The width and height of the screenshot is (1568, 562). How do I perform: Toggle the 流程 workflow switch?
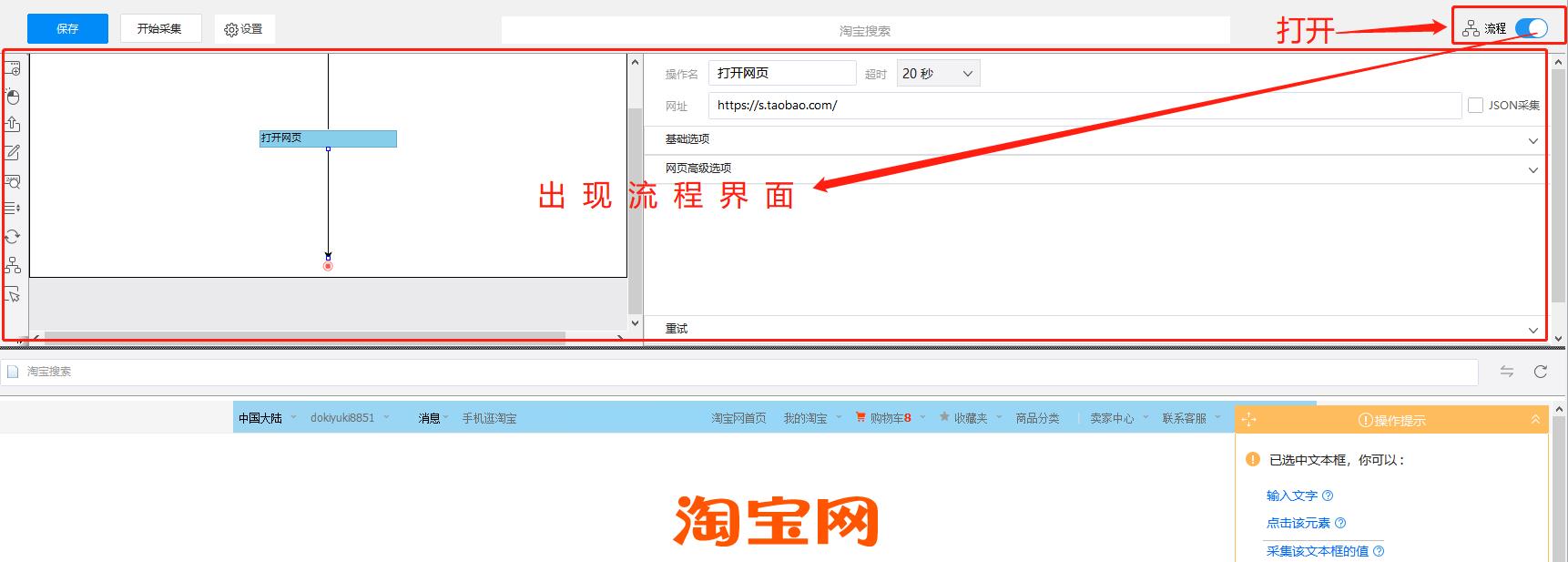1532,28
